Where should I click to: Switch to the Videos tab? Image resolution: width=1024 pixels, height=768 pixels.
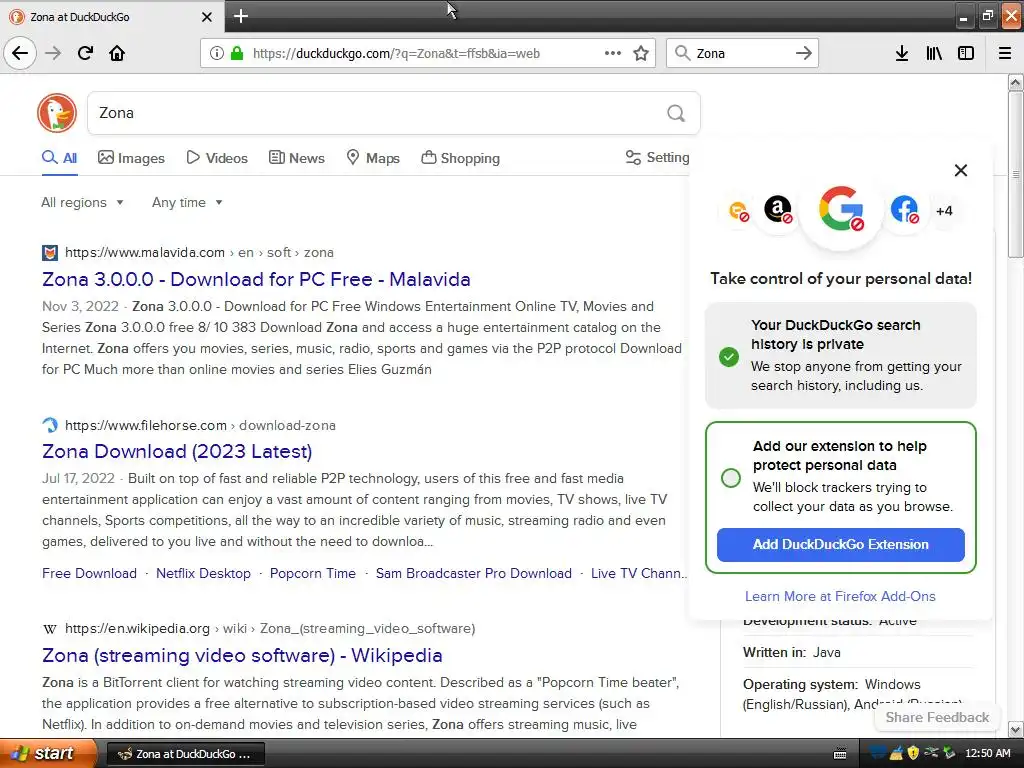[x=217, y=158]
